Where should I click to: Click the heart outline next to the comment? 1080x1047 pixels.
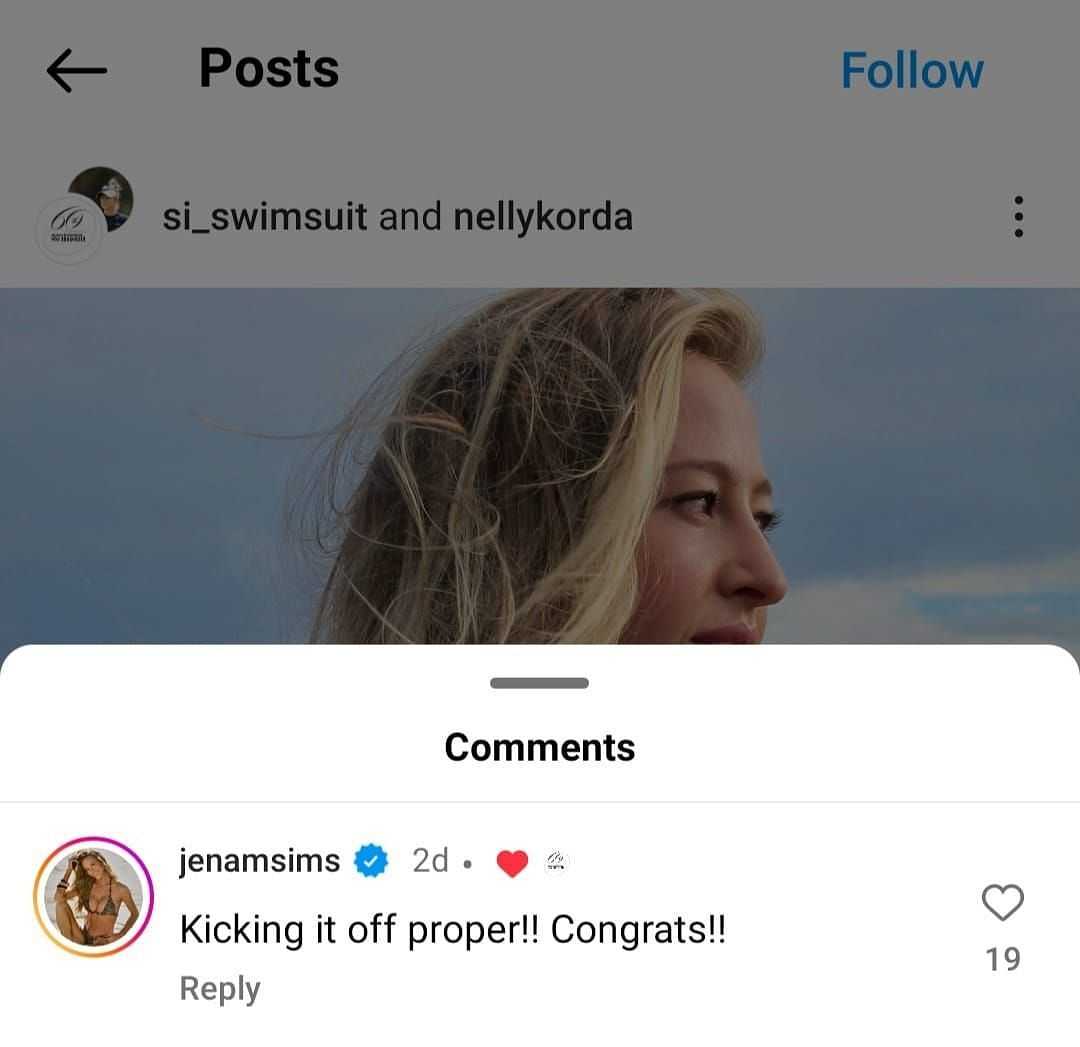[1002, 899]
